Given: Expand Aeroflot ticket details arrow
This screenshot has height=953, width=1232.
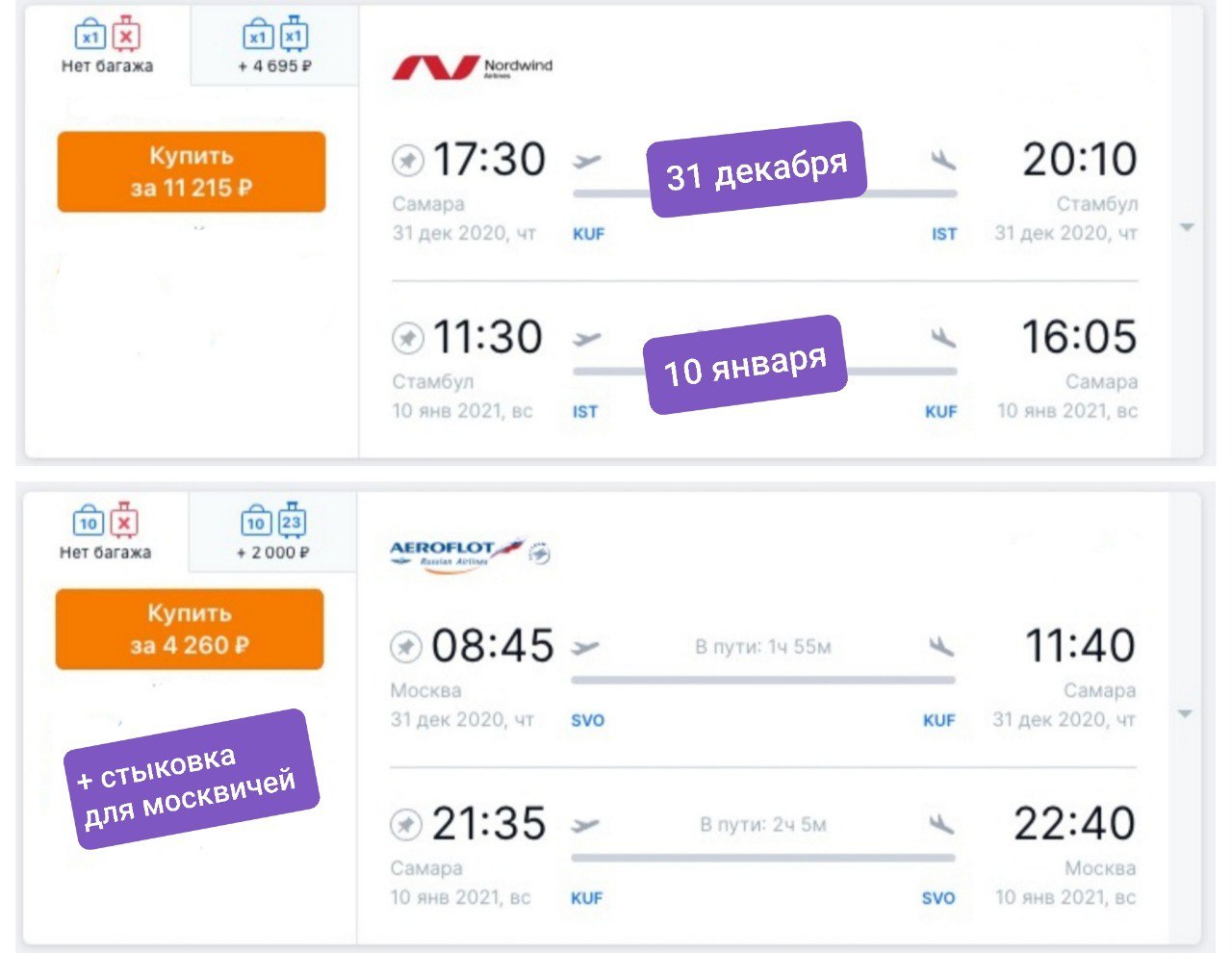Looking at the screenshot, I should click(x=1185, y=714).
